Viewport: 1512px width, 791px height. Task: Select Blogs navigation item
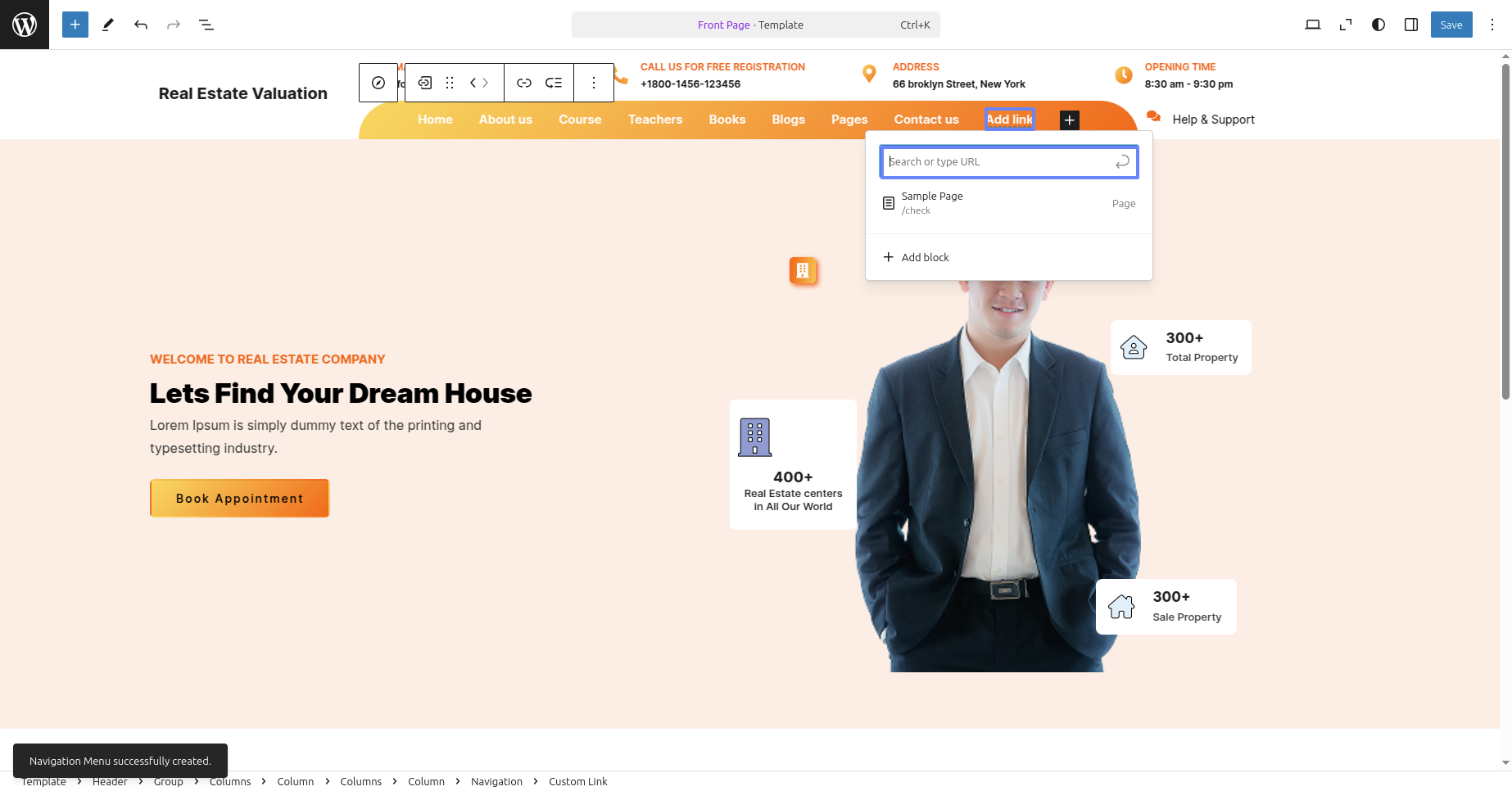789,120
